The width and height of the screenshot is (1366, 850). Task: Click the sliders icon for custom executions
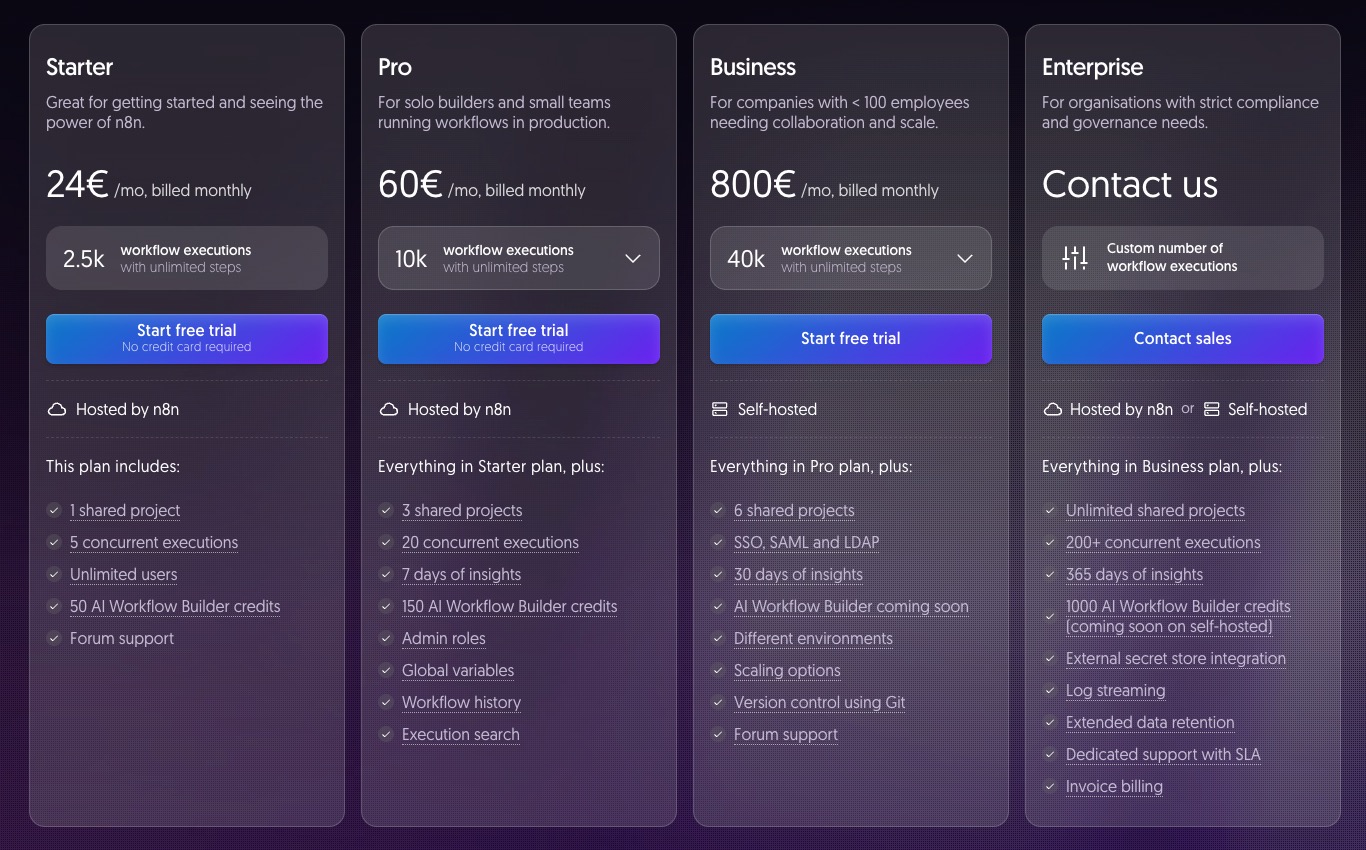1075,258
